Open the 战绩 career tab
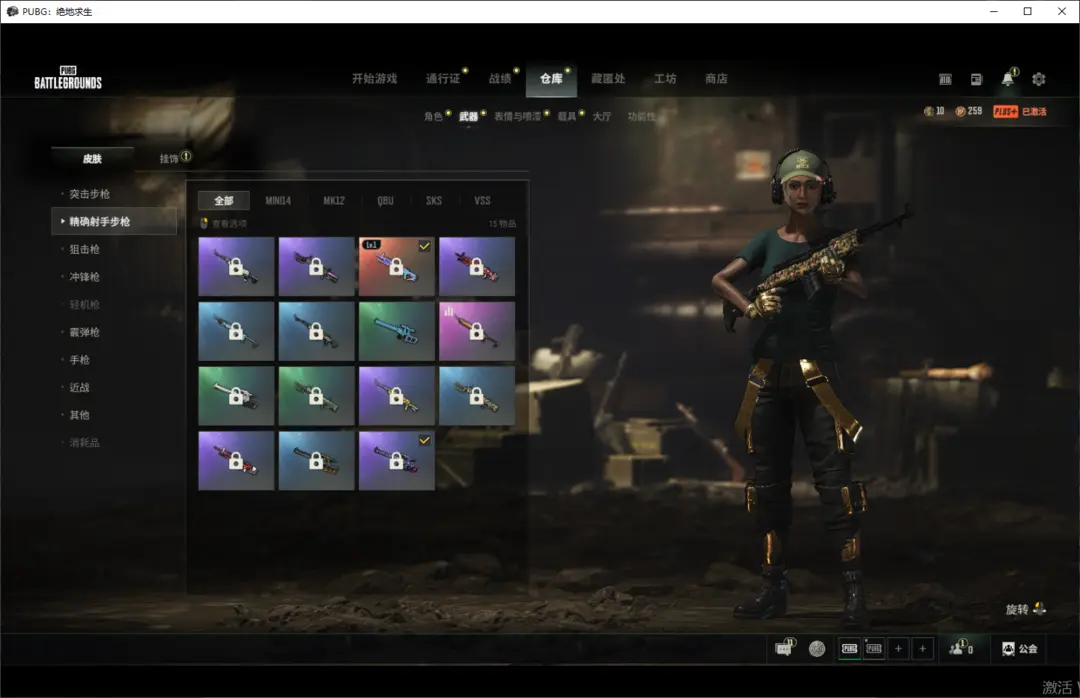Screen dimensions: 1080x698 [500, 79]
